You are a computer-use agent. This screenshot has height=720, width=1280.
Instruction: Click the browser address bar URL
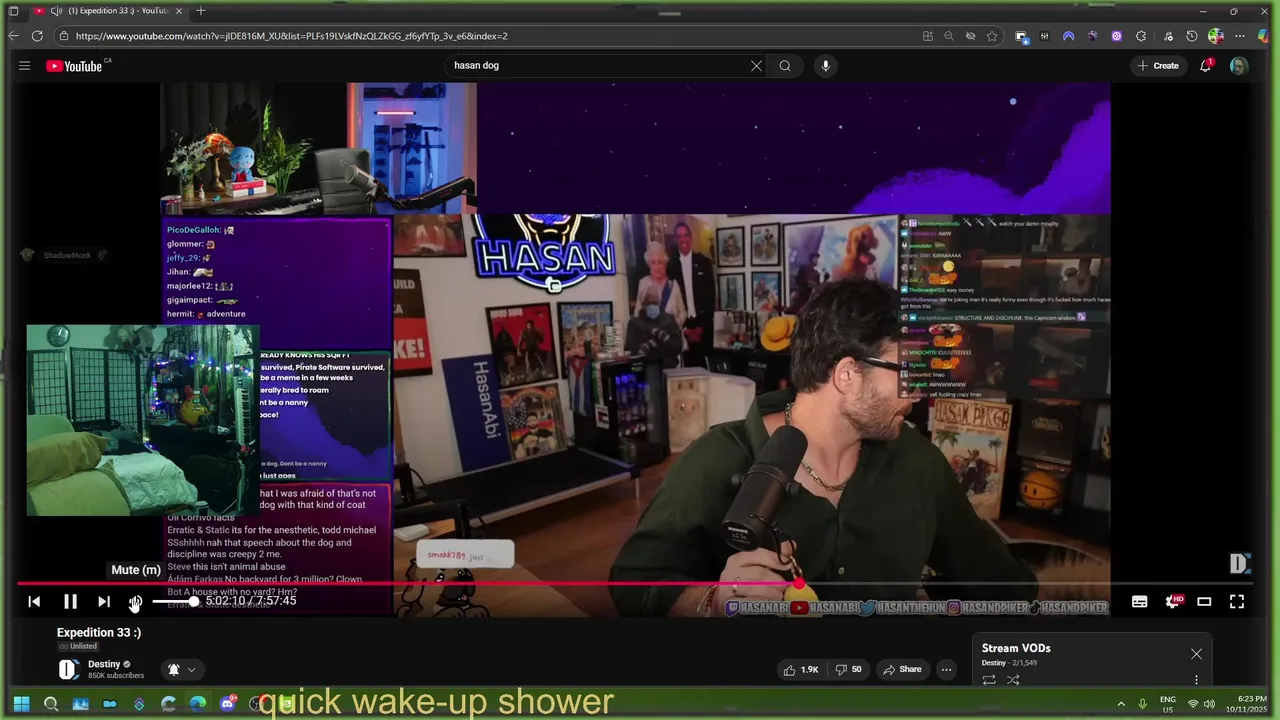pyautogui.click(x=292, y=36)
